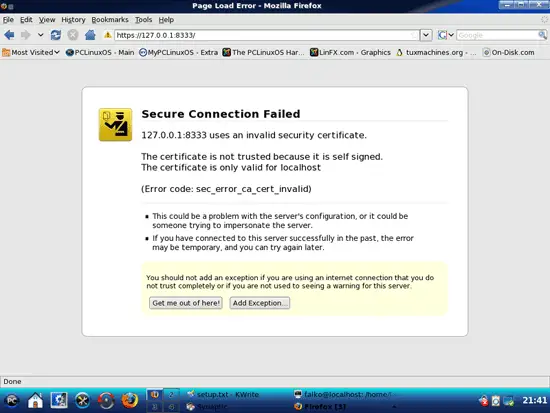Switch to virtual desktop 1
The width and height of the screenshot is (550, 413).
point(154,394)
